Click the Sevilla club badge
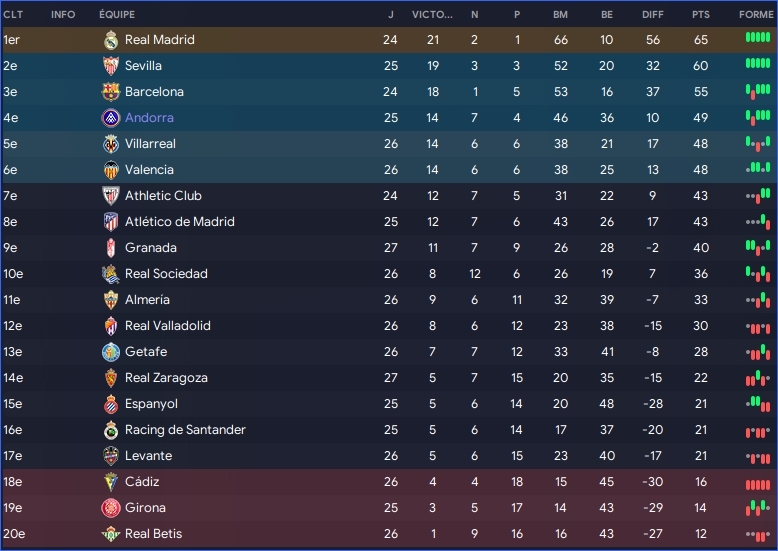The width and height of the screenshot is (778, 551). (x=111, y=66)
